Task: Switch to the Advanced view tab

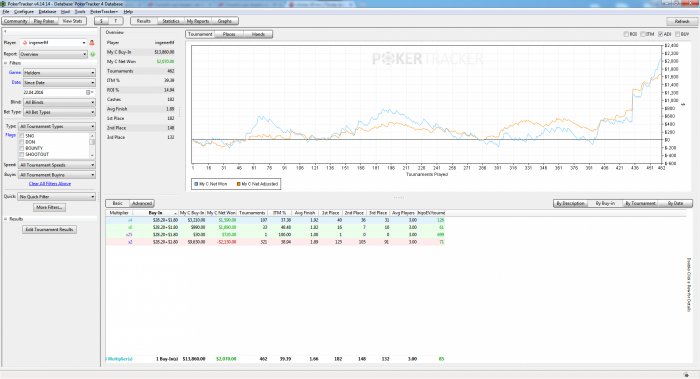Action: pos(142,203)
